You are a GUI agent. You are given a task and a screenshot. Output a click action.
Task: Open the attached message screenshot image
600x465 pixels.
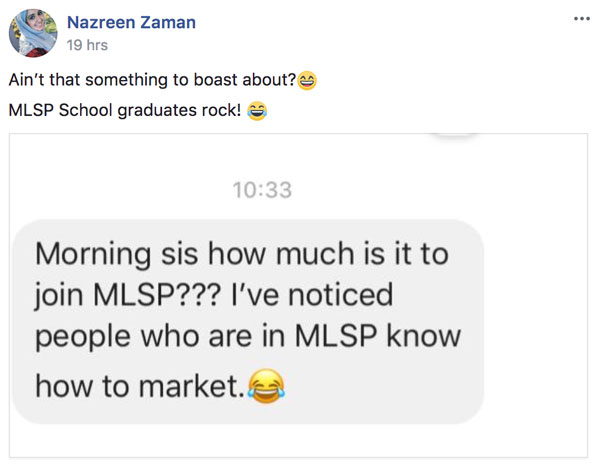pyautogui.click(x=298, y=295)
